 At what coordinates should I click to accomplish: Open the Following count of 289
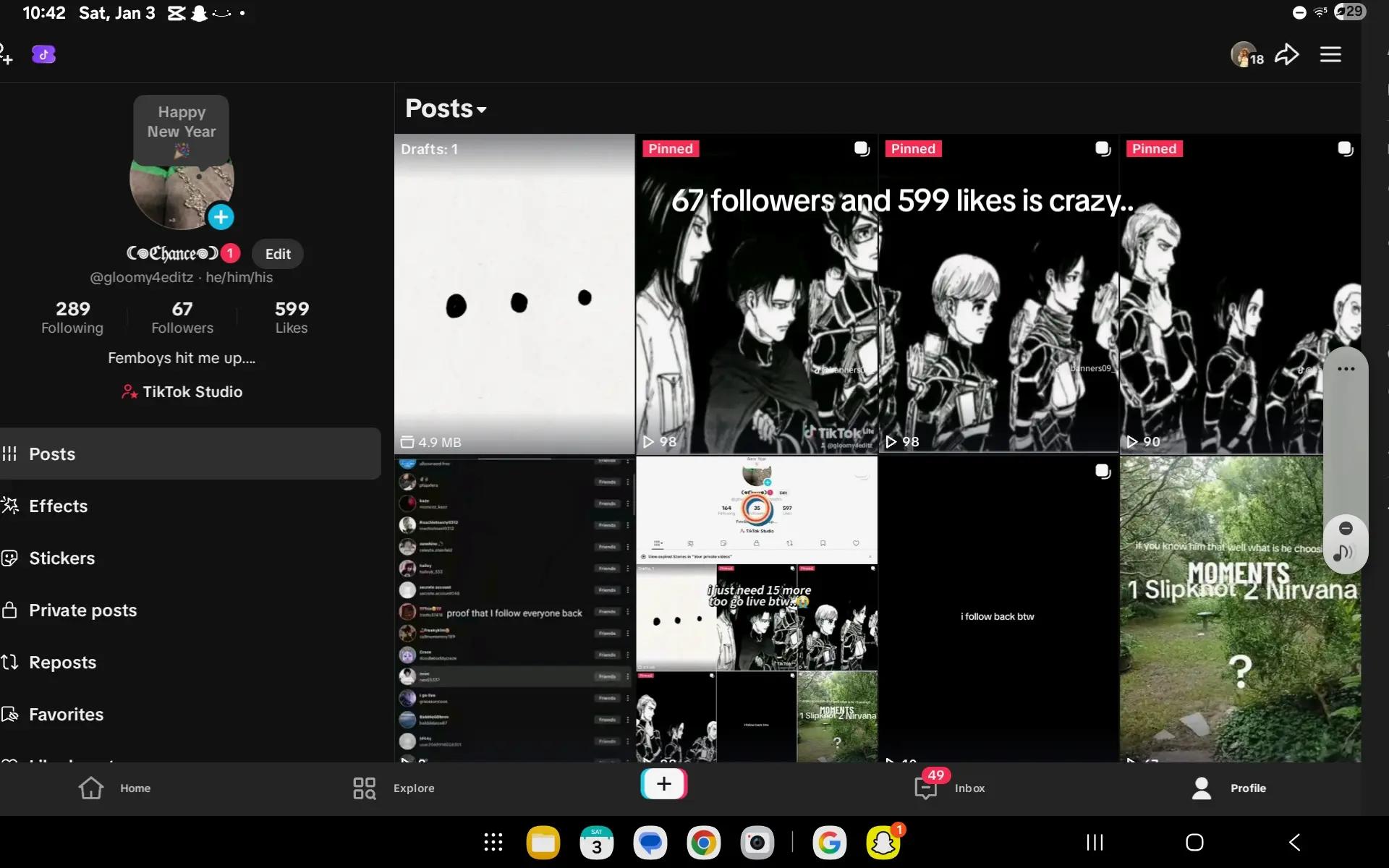click(72, 318)
